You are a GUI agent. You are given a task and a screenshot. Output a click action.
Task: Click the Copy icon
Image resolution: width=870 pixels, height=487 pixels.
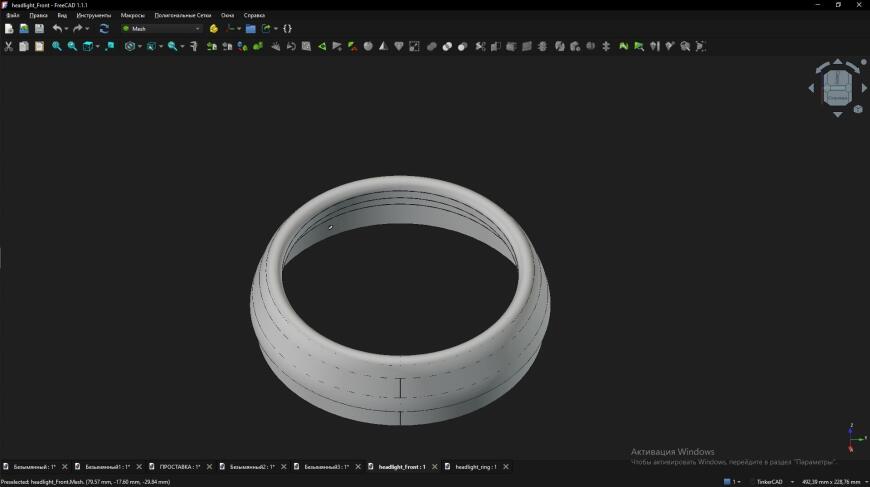point(24,47)
